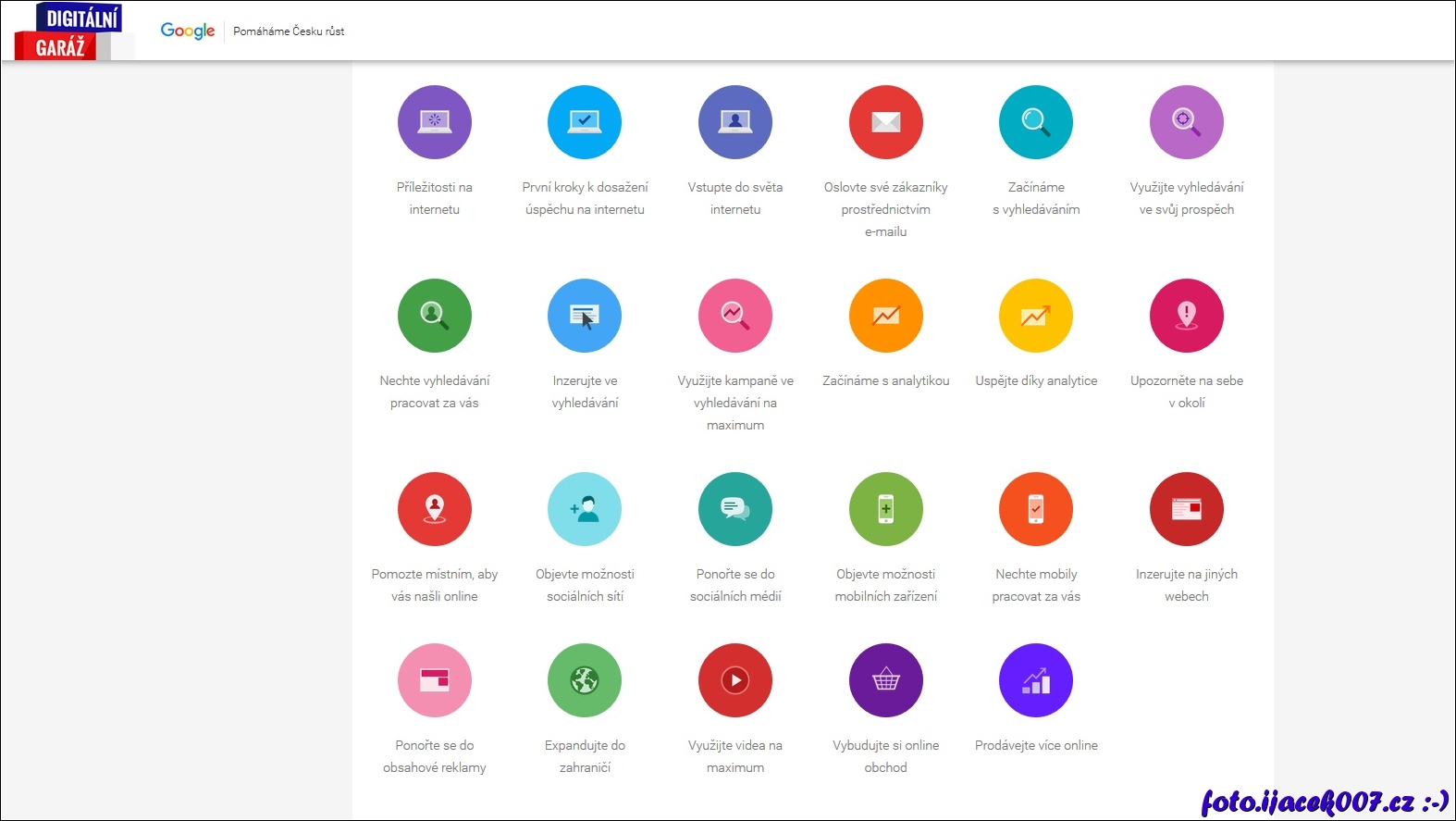Screen dimensions: 1456x821
Task: Click the Google logo in header
Action: 188,31
